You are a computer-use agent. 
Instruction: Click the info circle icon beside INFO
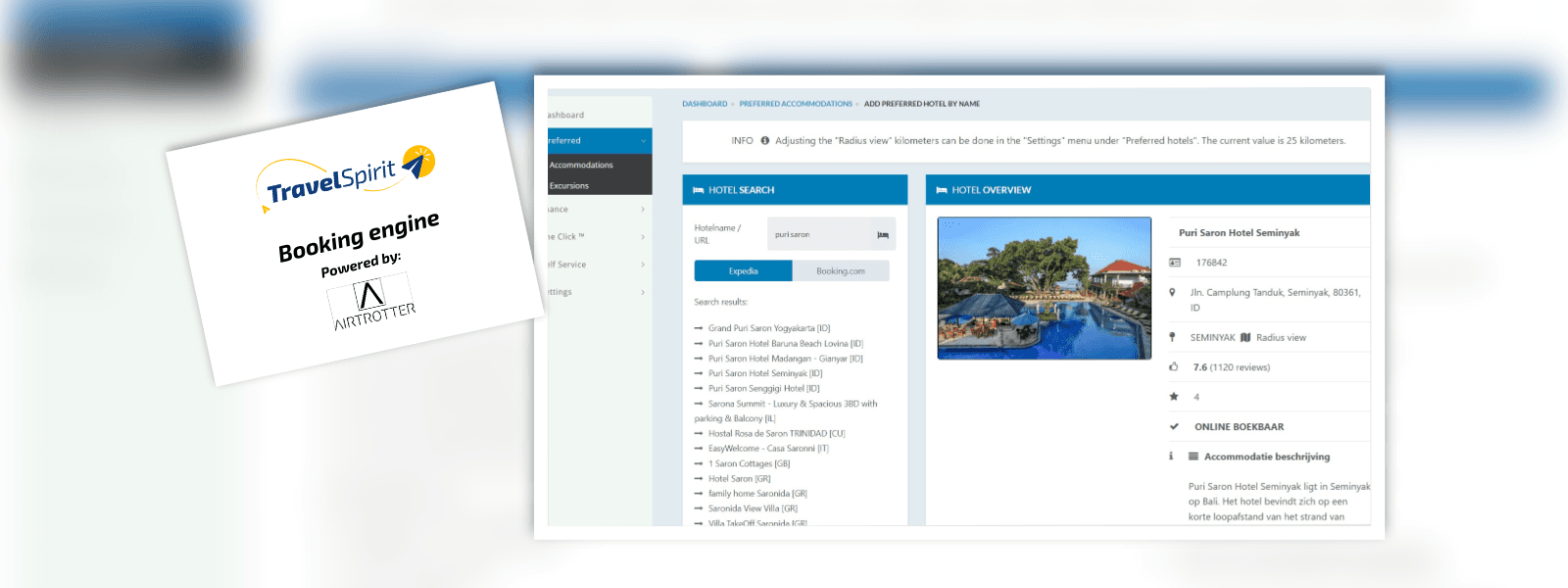coord(764,140)
